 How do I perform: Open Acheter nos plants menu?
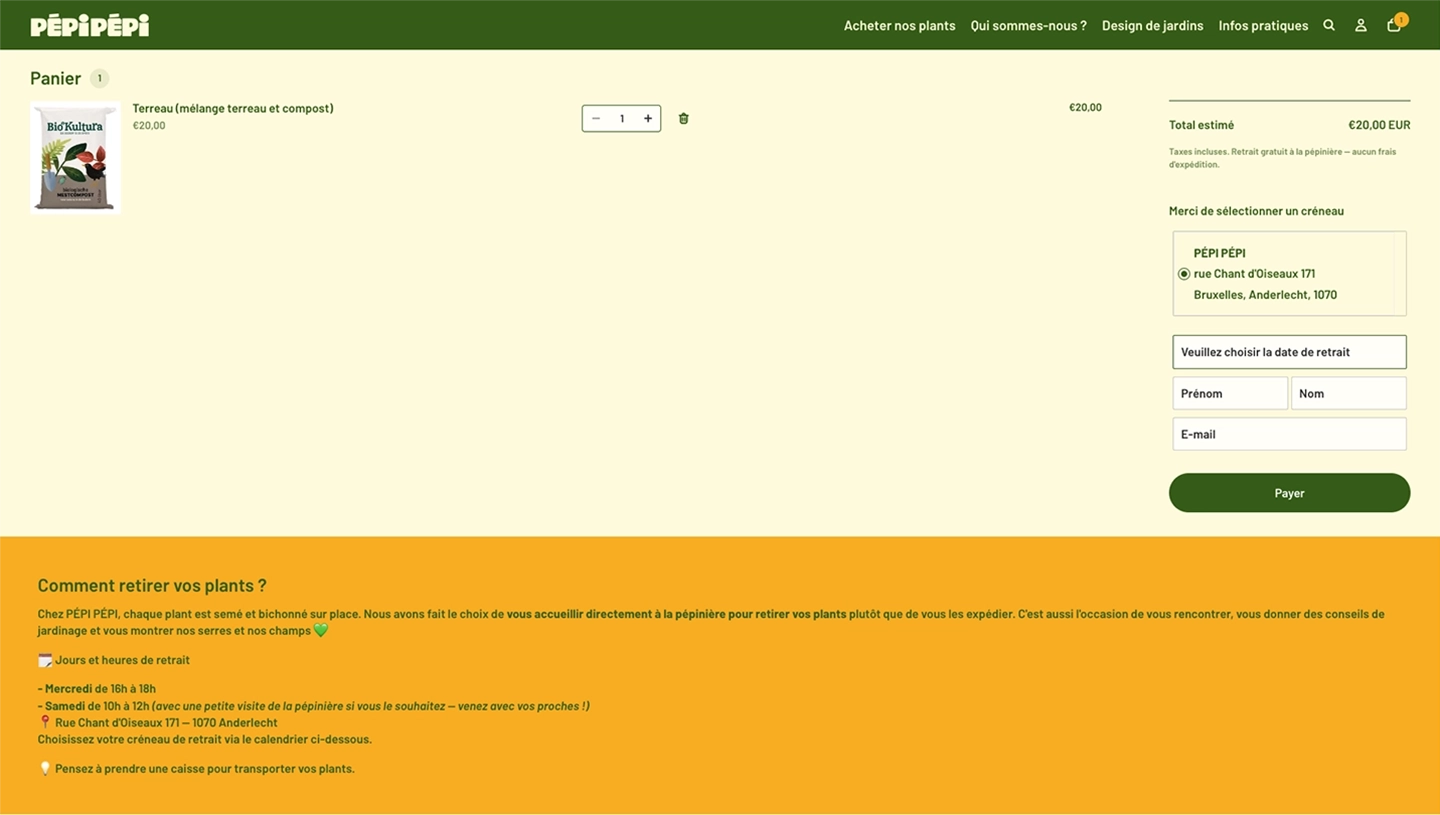[x=899, y=26]
